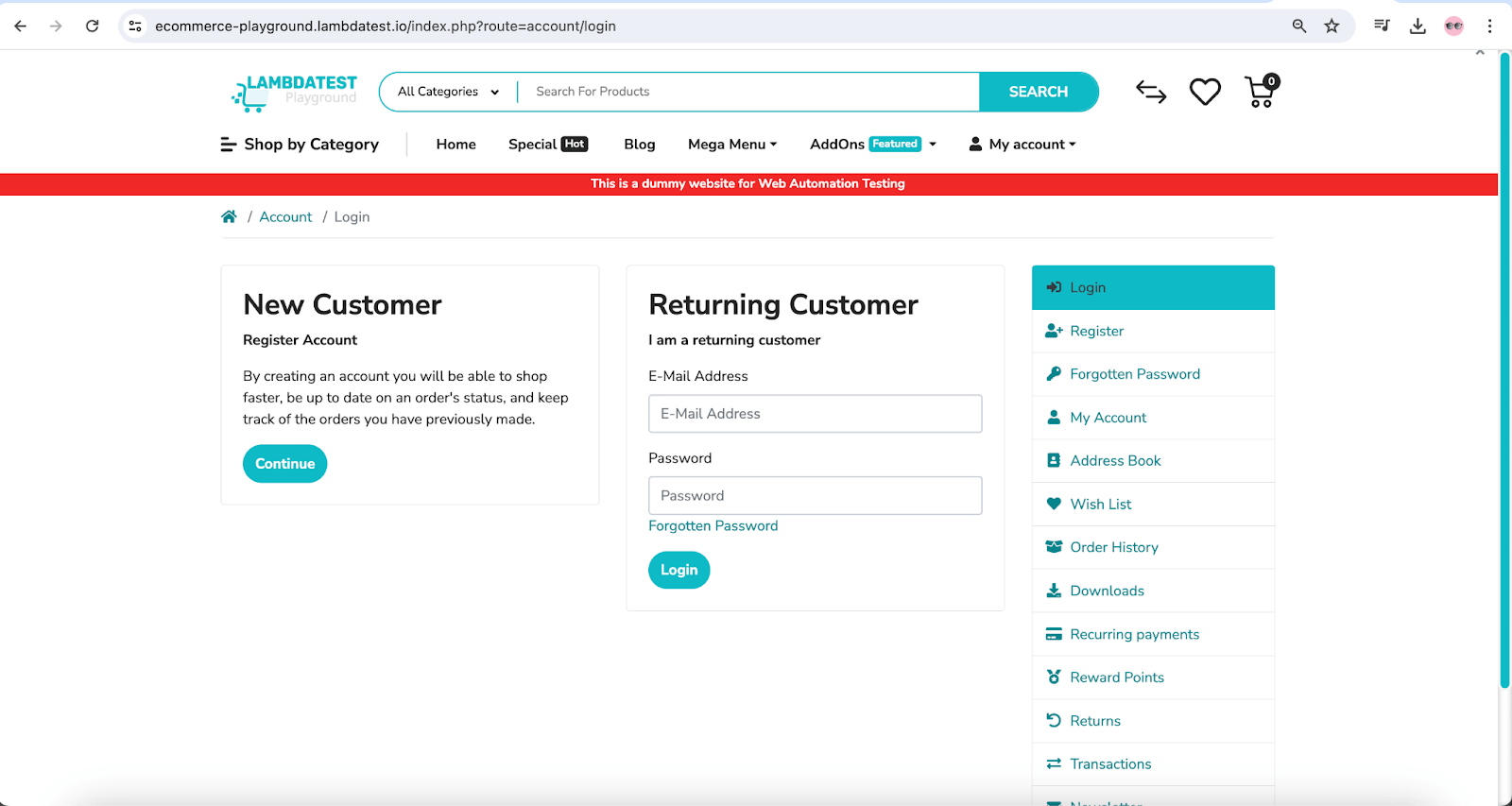Select Register in the account sidebar
Image resolution: width=1512 pixels, height=806 pixels.
(x=1153, y=331)
